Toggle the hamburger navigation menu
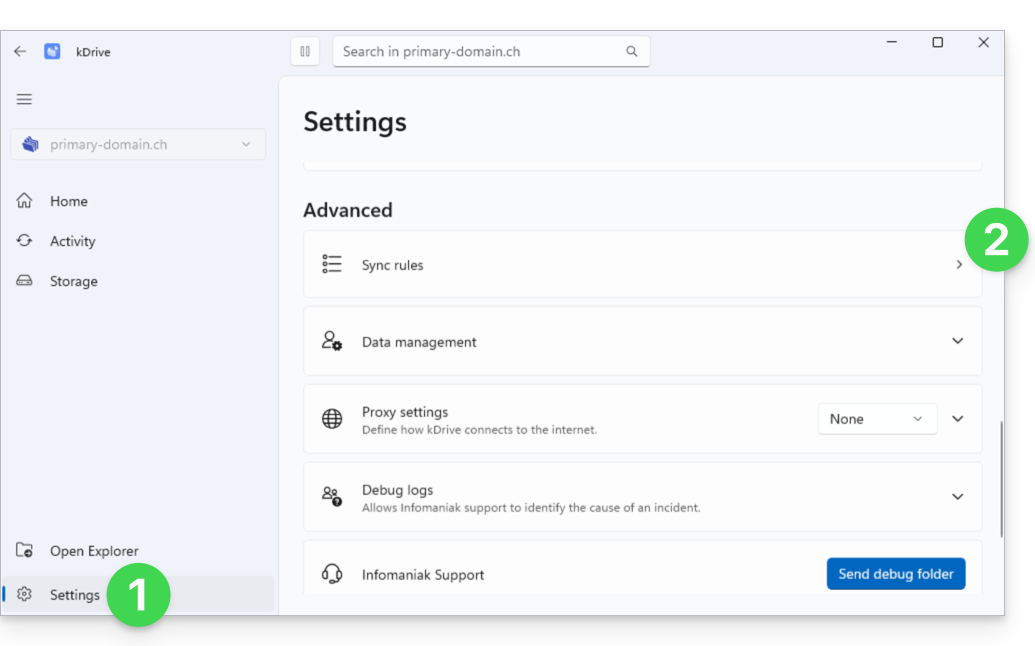 pos(24,99)
